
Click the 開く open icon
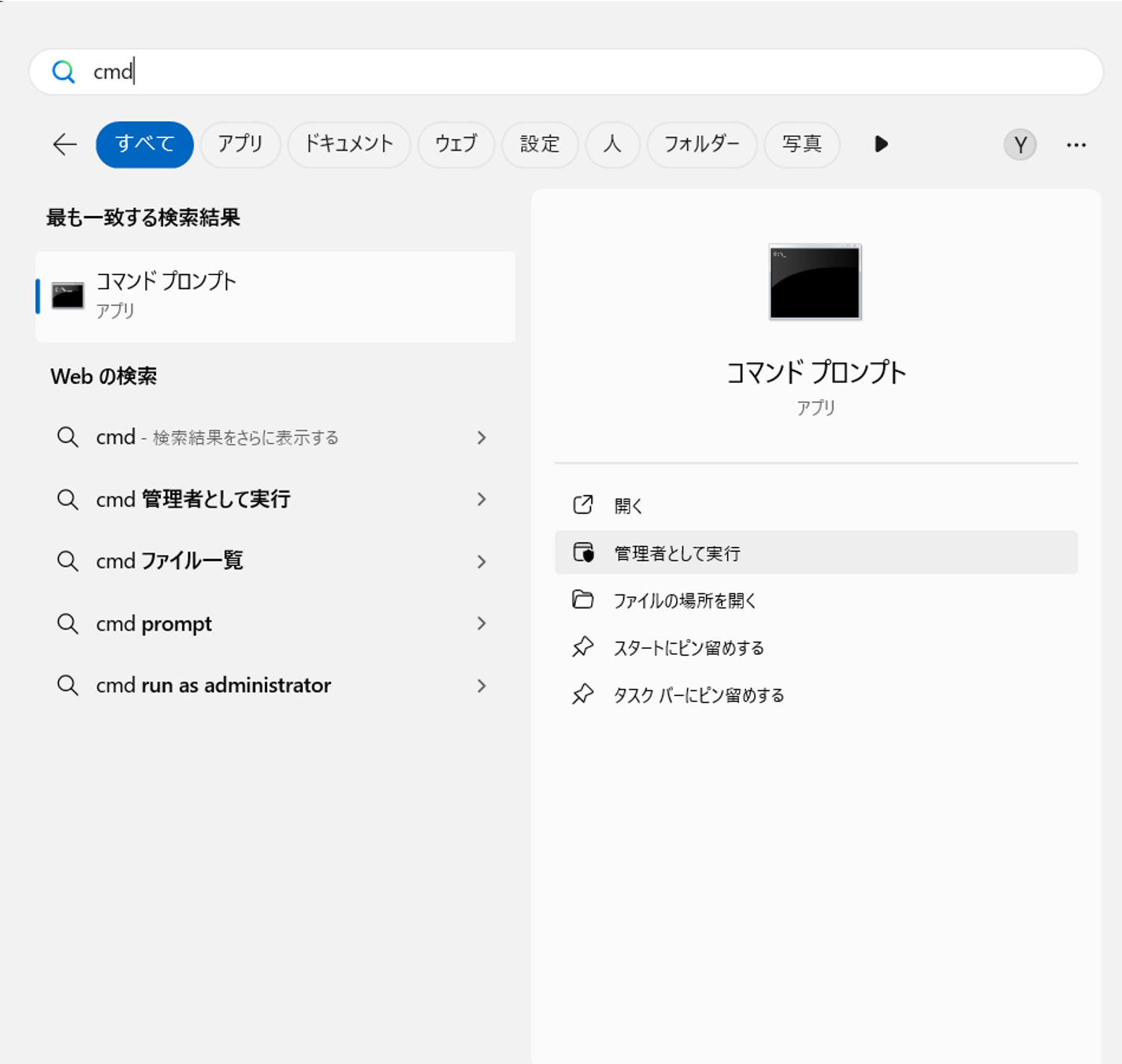[x=583, y=505]
